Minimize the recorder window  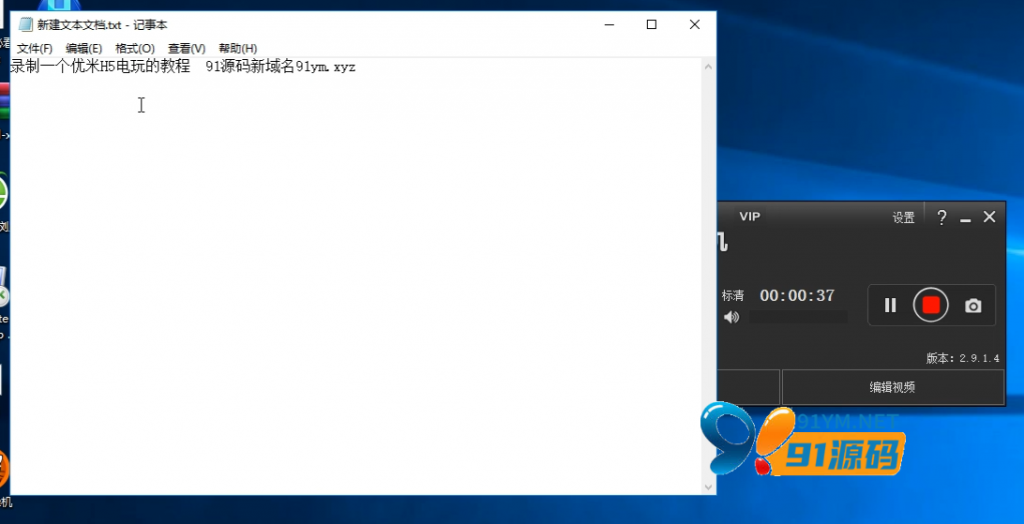[965, 220]
